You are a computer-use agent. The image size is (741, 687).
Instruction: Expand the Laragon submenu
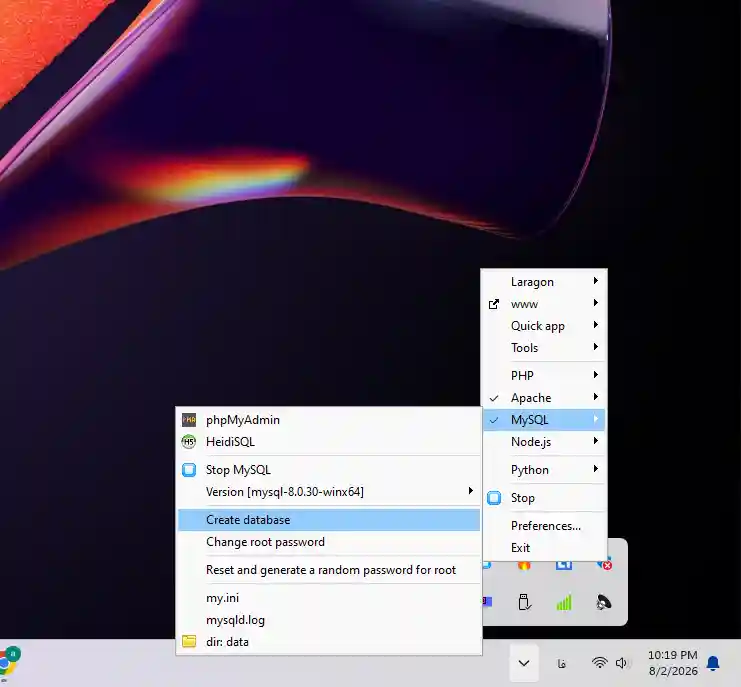click(x=544, y=282)
